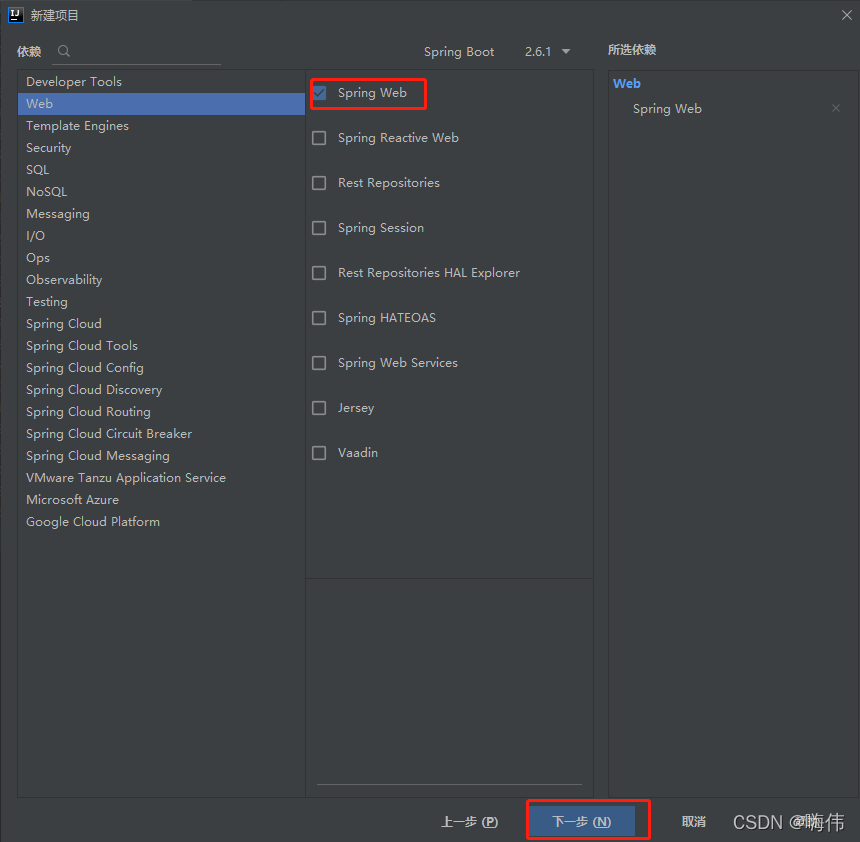Choose Spring Cloud Circuit Breaker category
Image resolution: width=860 pixels, height=842 pixels.
coord(161,433)
